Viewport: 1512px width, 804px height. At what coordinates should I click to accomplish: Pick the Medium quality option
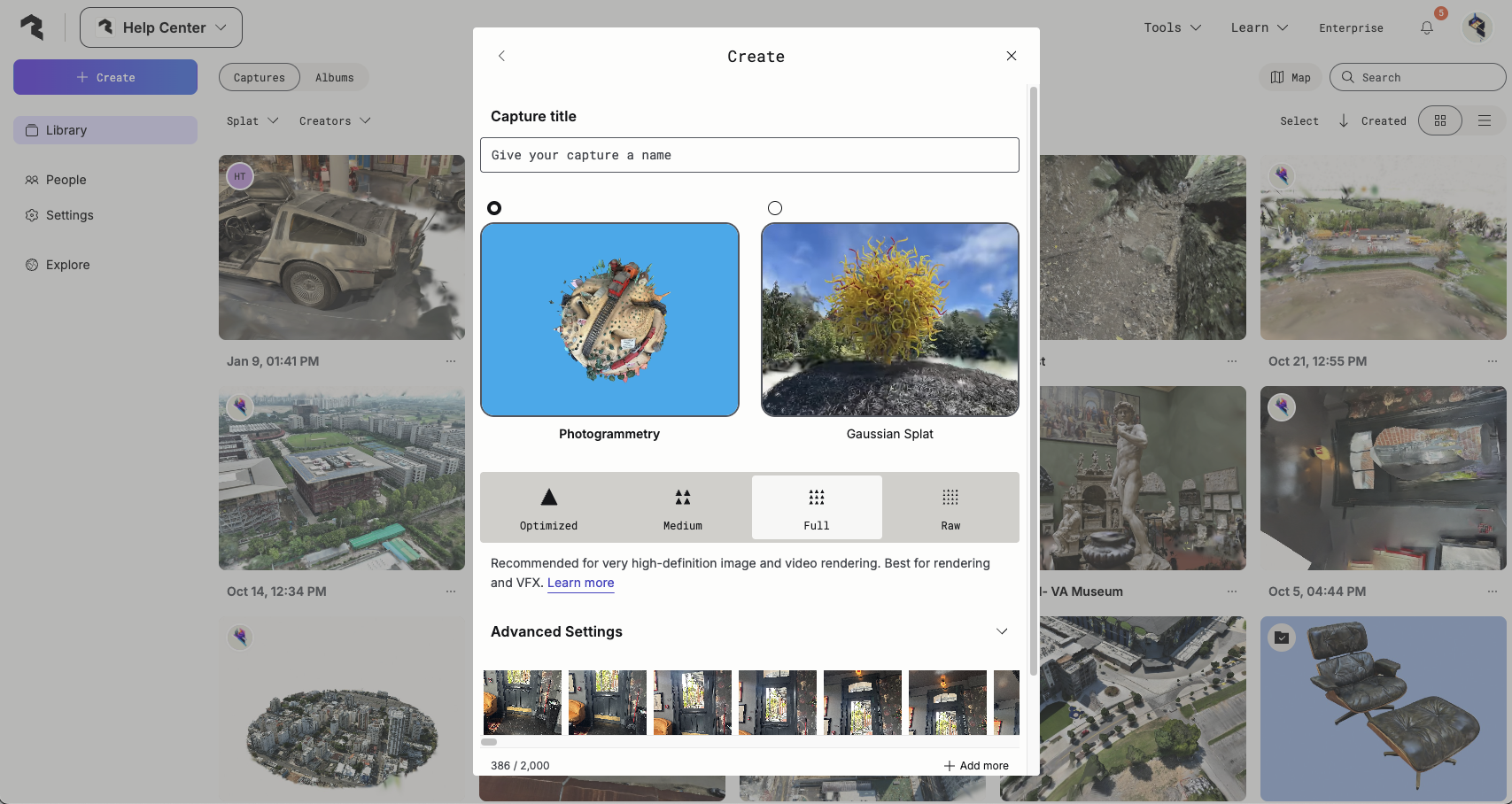[x=682, y=507]
